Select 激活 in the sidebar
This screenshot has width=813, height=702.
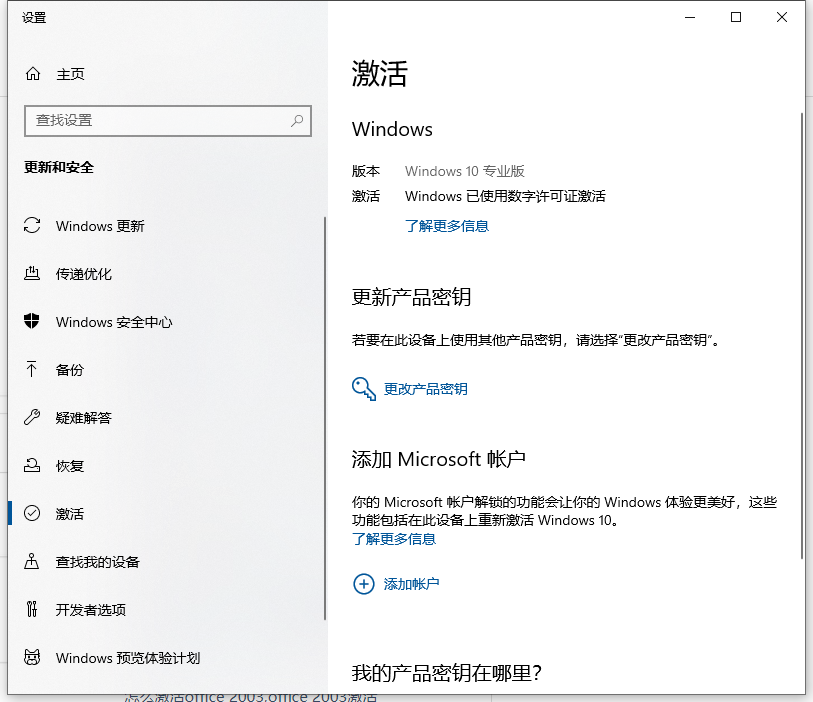69,514
